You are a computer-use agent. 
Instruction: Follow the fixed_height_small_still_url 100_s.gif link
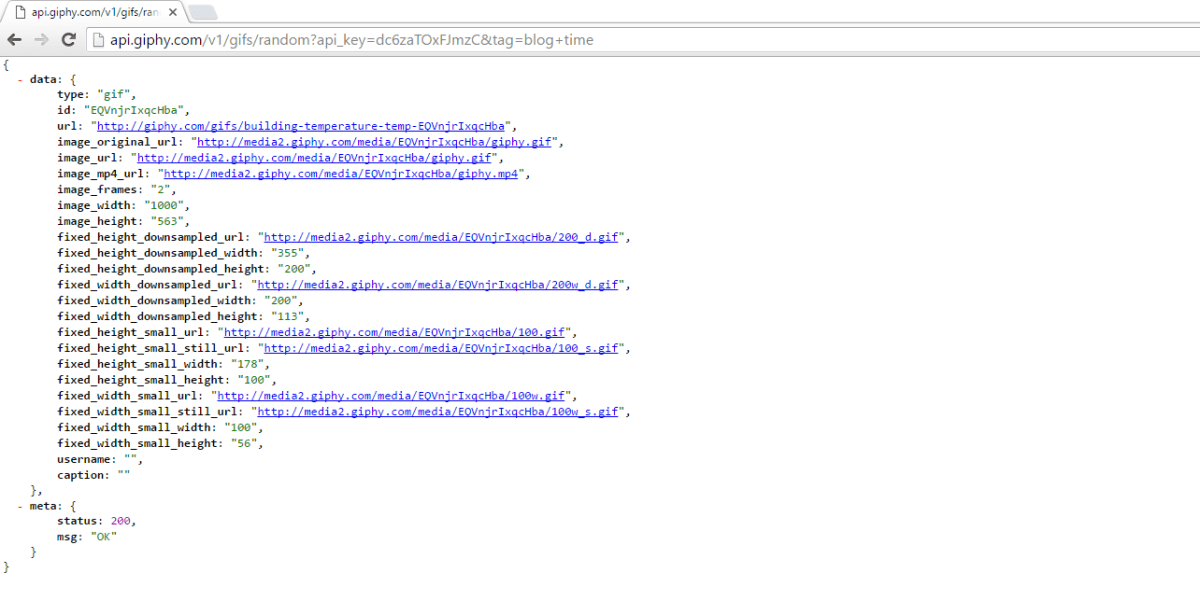click(442, 348)
